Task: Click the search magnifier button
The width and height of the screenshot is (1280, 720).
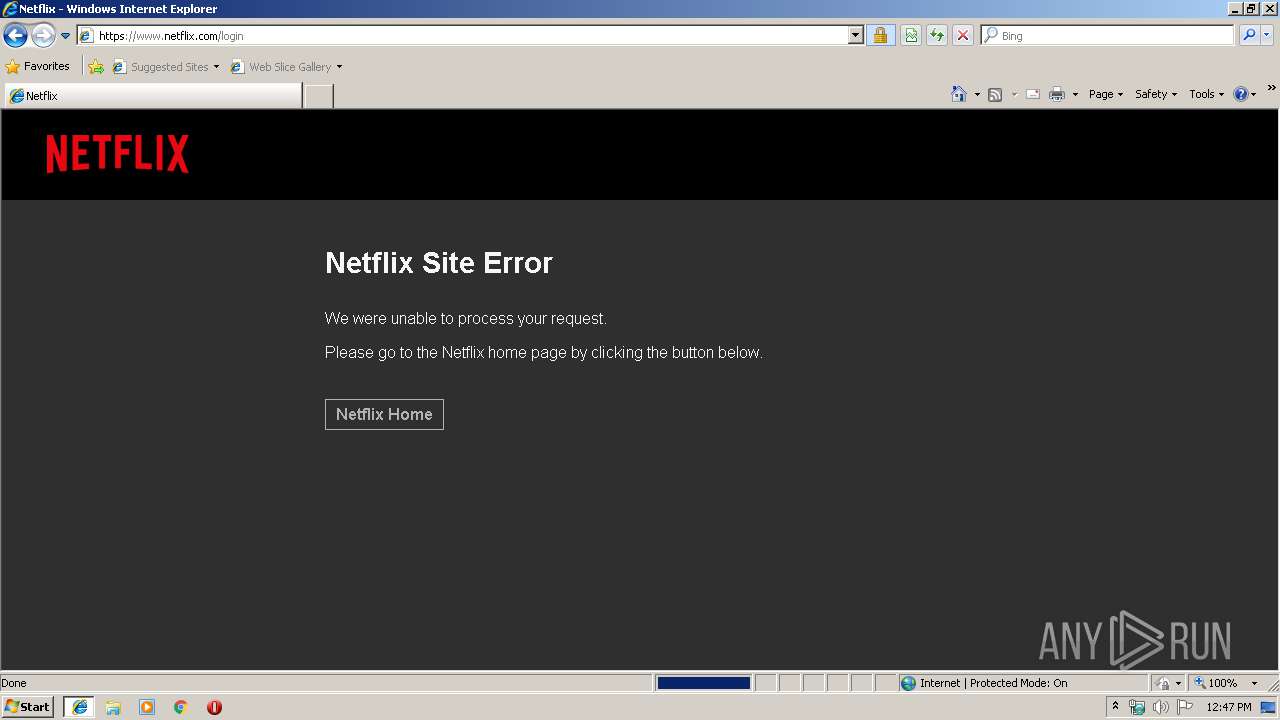Action: 1249,36
